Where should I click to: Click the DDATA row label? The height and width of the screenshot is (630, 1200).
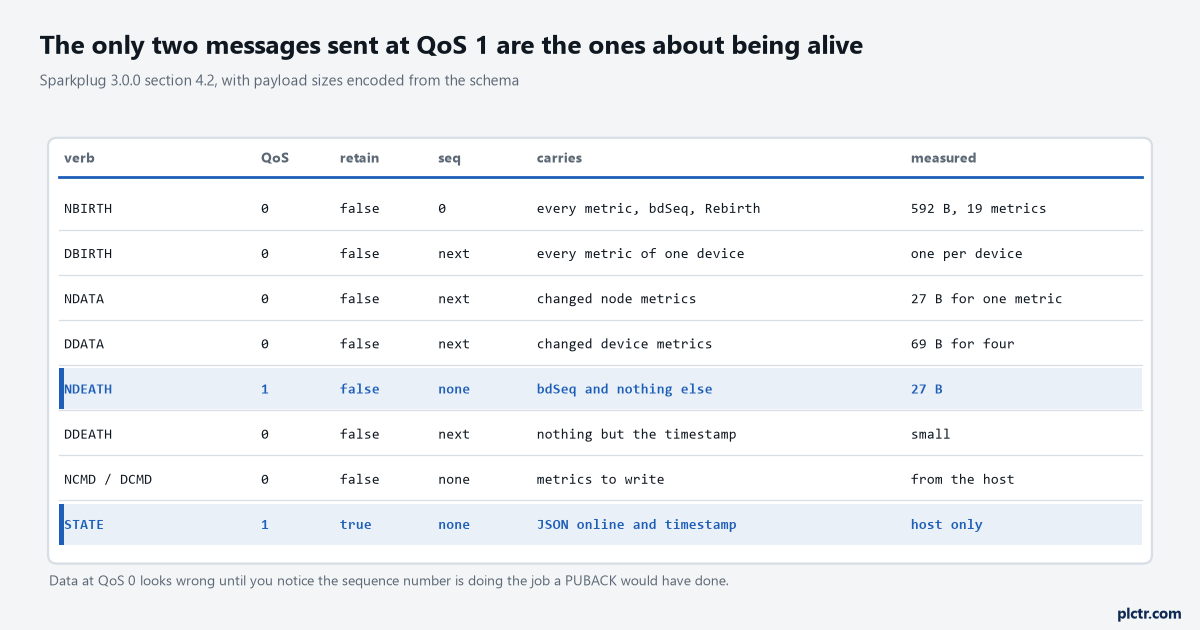tap(84, 344)
